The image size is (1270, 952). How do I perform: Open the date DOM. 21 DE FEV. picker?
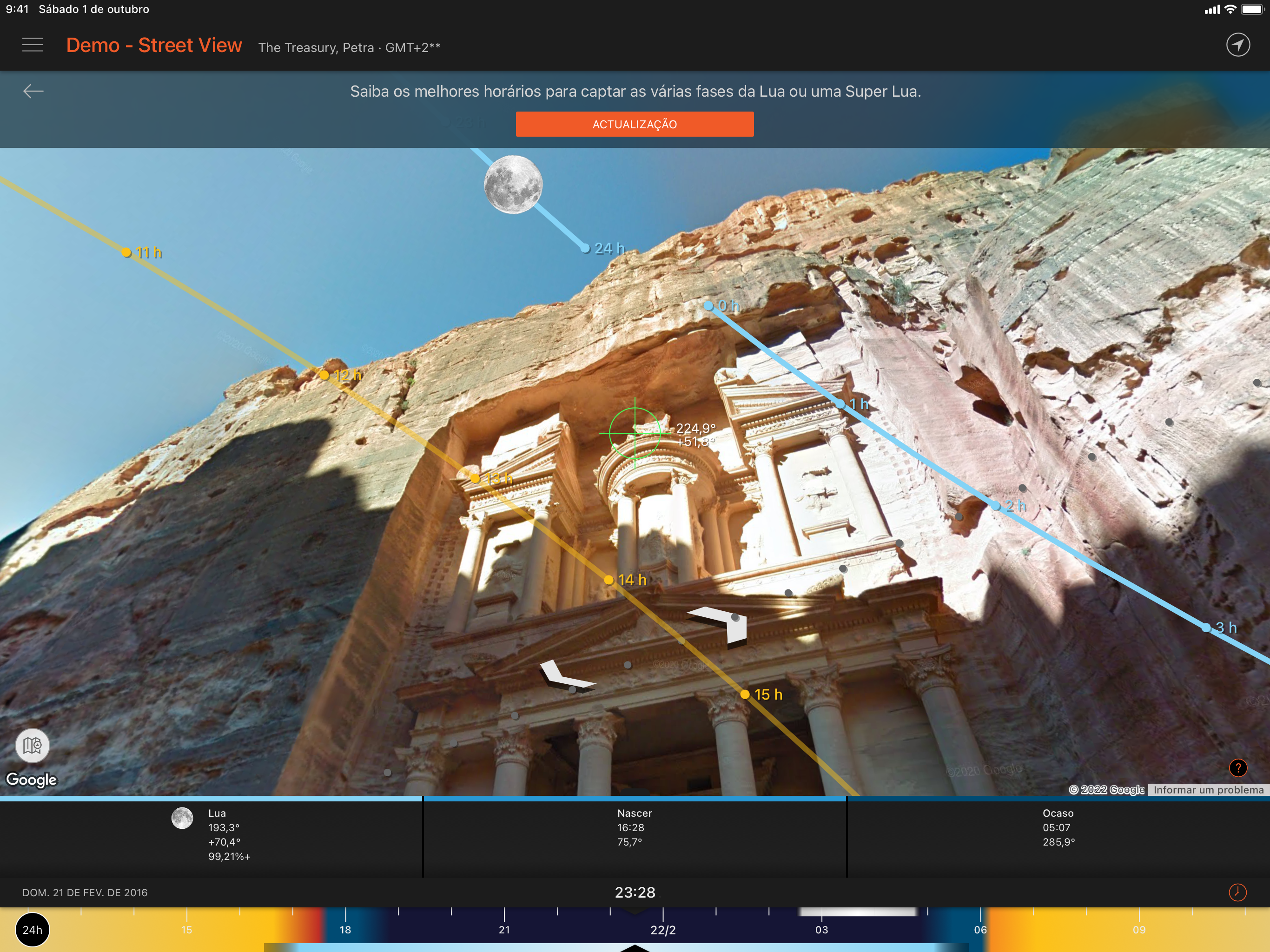click(x=85, y=892)
